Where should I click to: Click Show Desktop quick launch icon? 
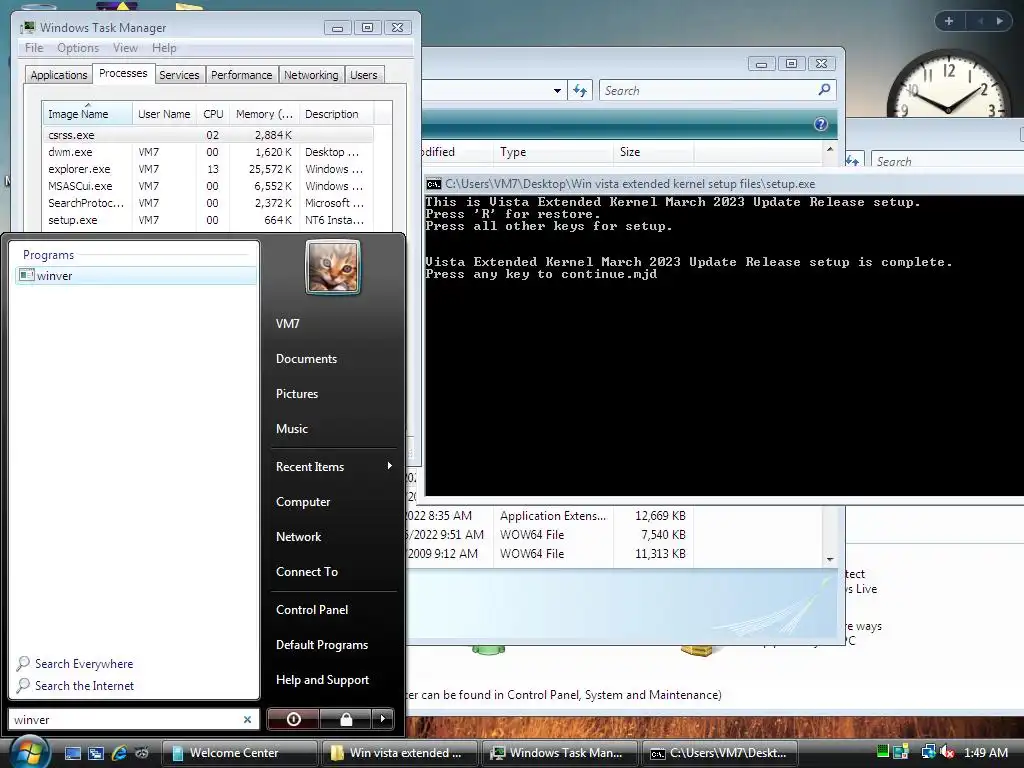click(x=72, y=753)
